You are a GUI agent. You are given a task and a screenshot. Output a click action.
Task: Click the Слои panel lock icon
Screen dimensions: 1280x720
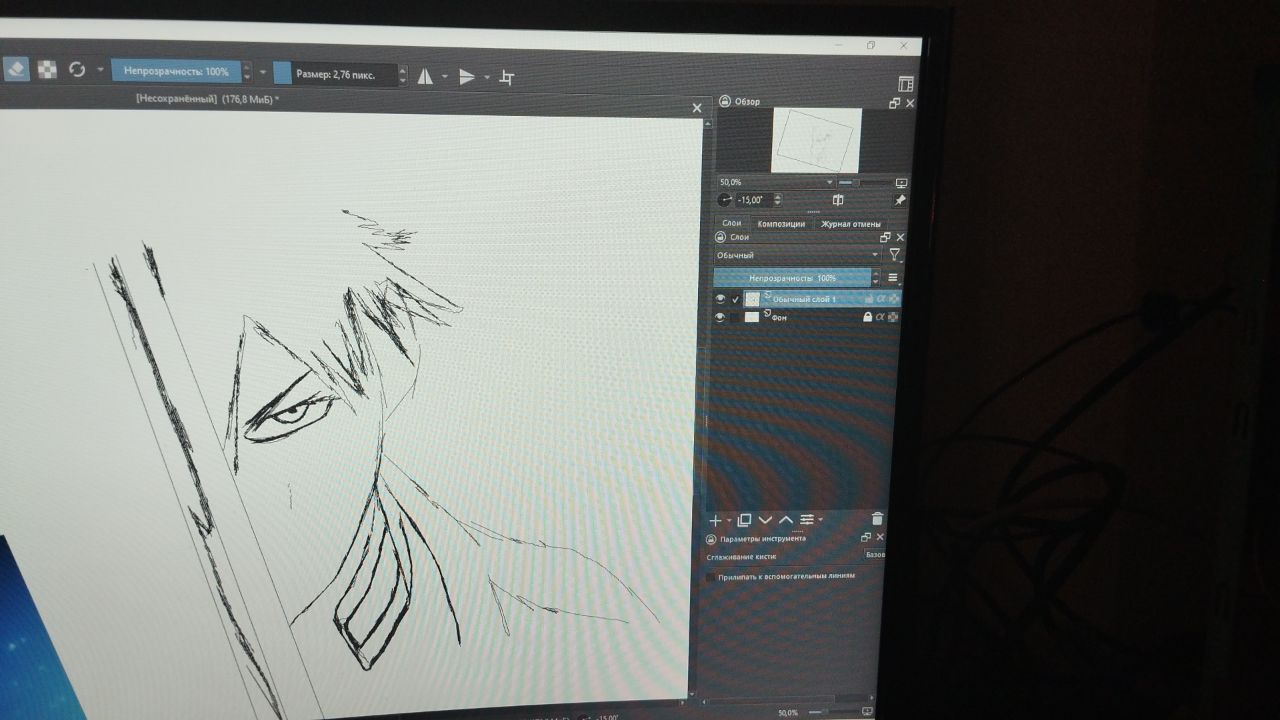(721, 237)
